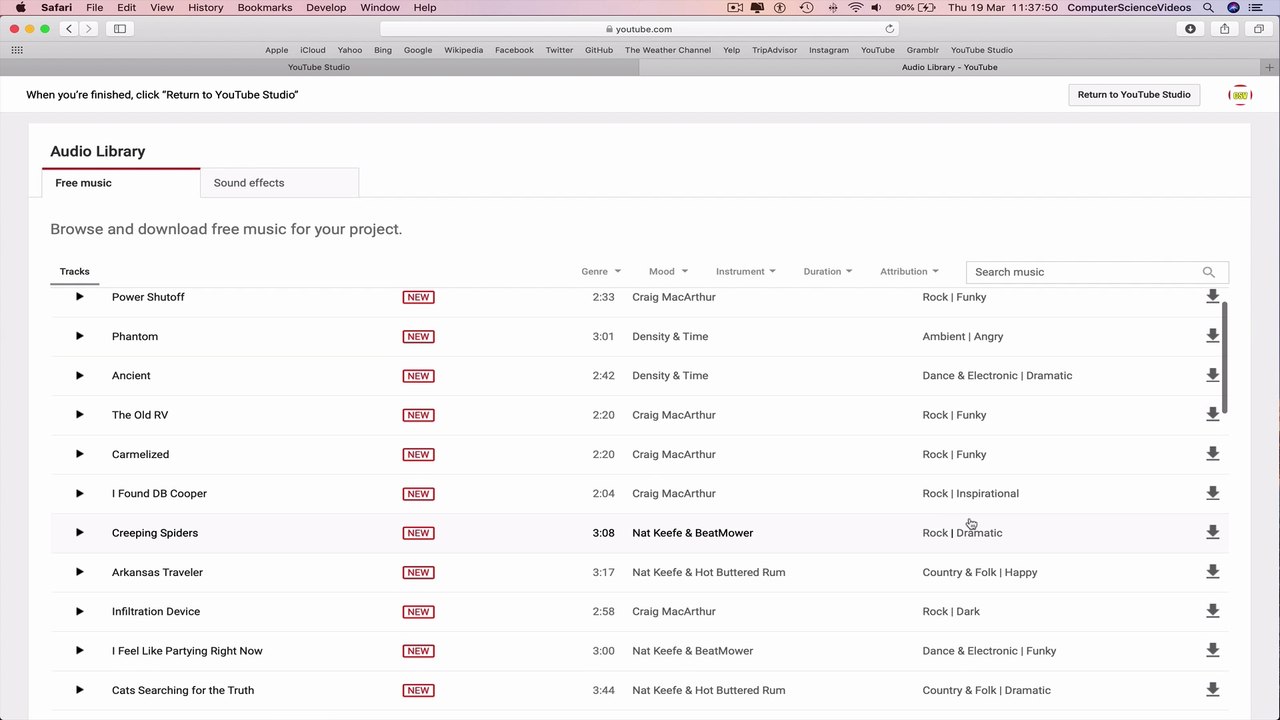1280x720 pixels.
Task: Download the Carmelized track
Action: (x=1212, y=454)
